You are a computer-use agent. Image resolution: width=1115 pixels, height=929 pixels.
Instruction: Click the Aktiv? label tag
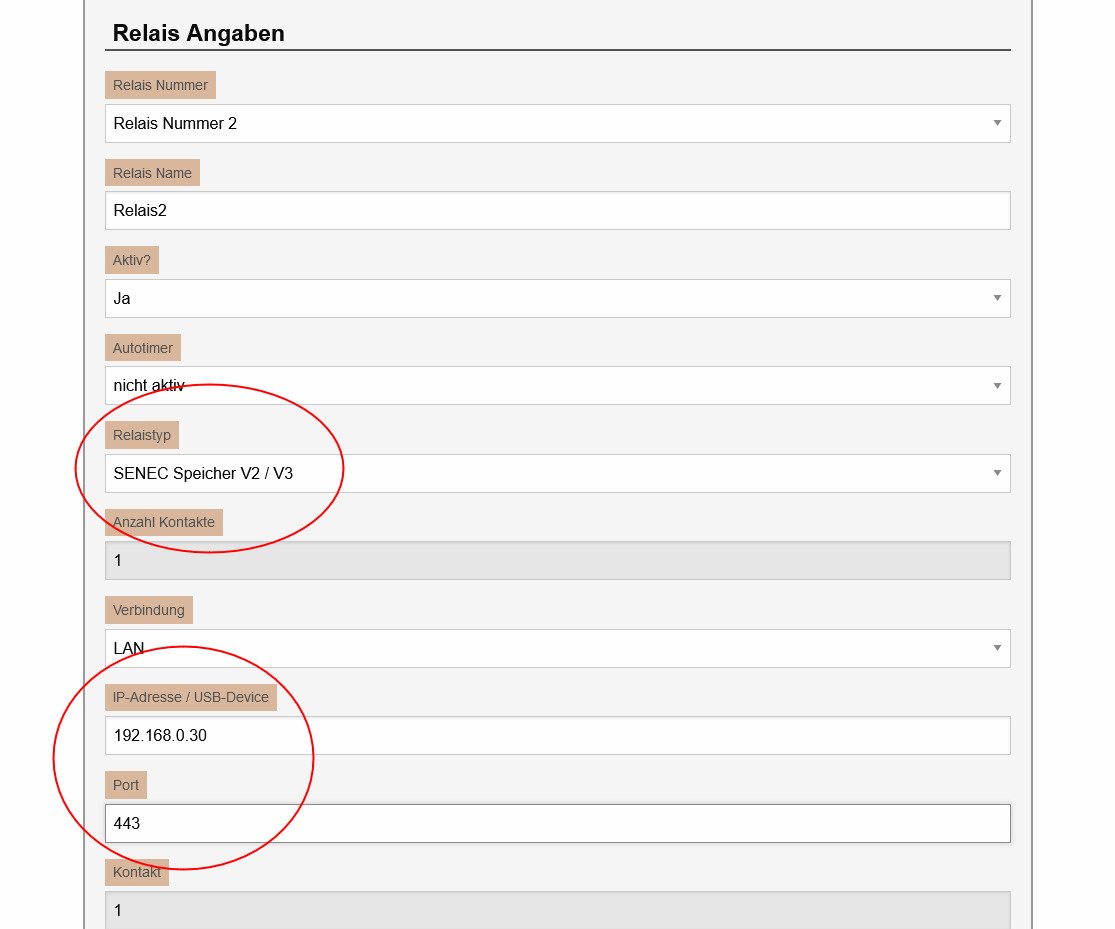132,260
